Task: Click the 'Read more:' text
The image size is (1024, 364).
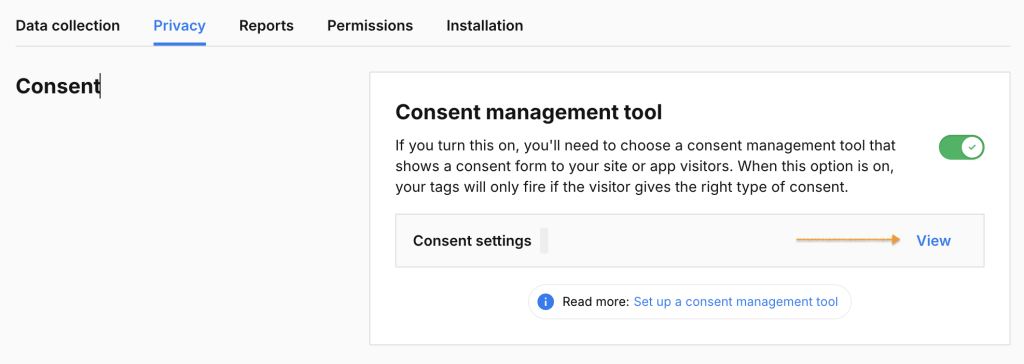Action: point(596,302)
